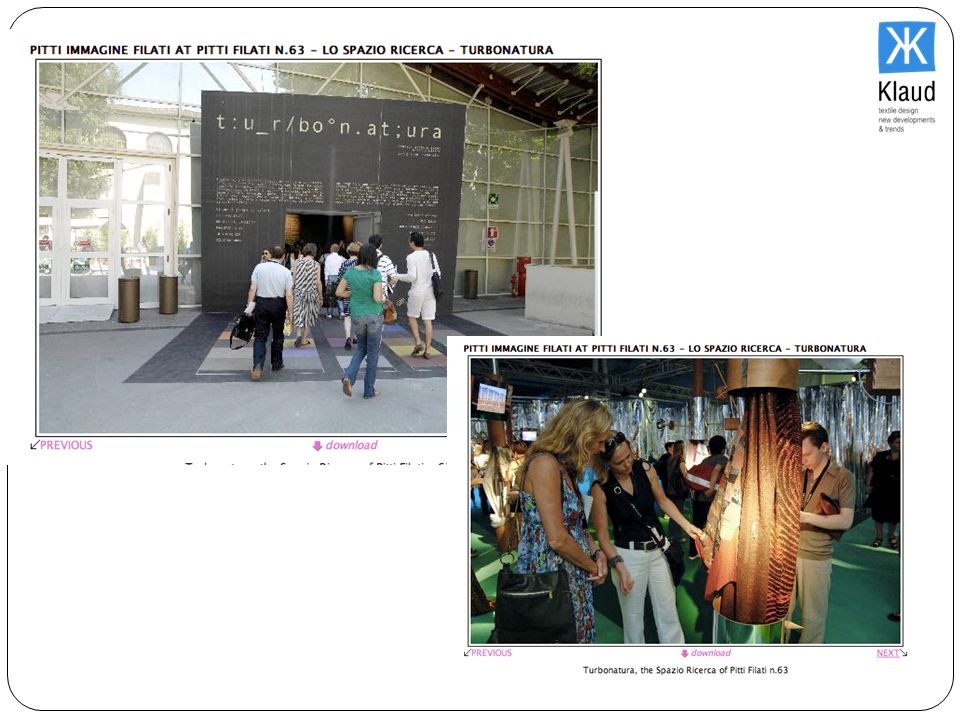The image size is (960, 720).
Task: Select the photo of women examining fabric
Action: pos(686,500)
